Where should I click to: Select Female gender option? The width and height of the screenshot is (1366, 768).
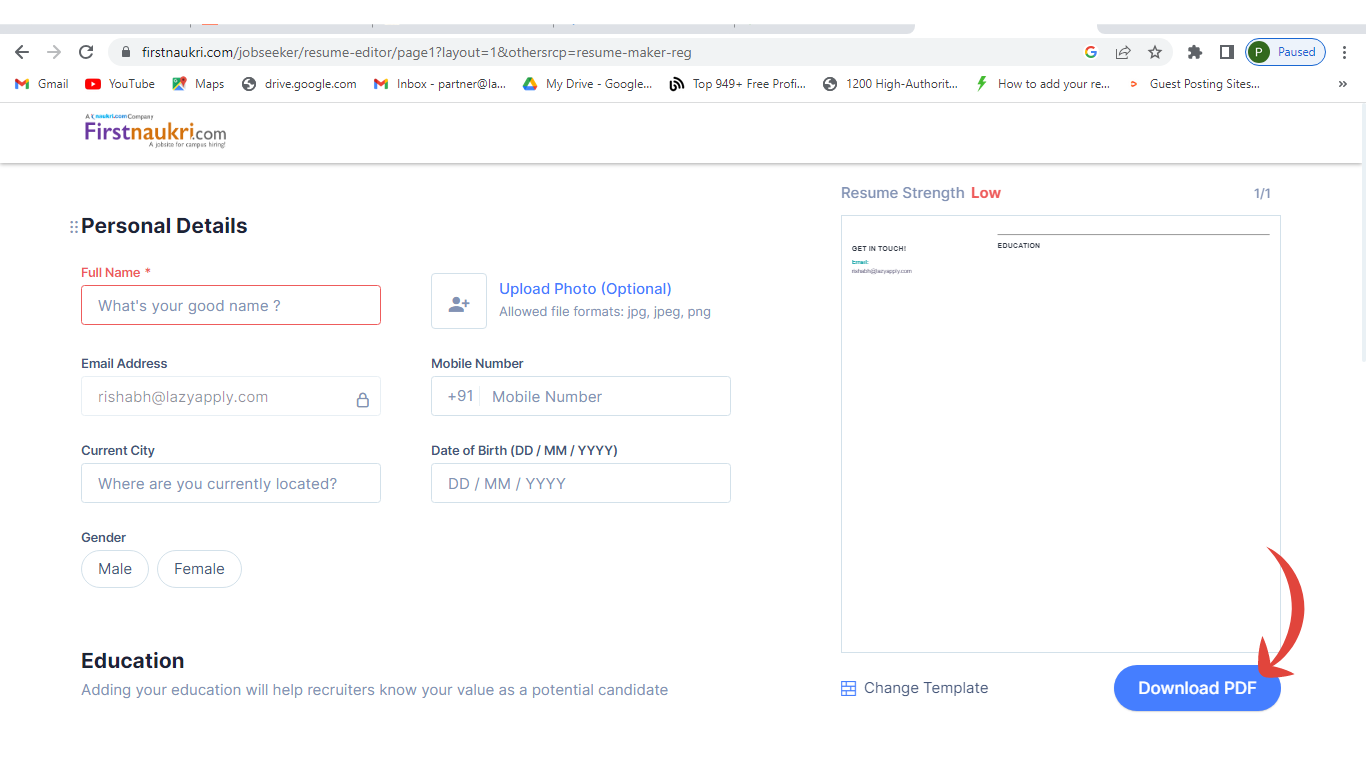click(199, 569)
